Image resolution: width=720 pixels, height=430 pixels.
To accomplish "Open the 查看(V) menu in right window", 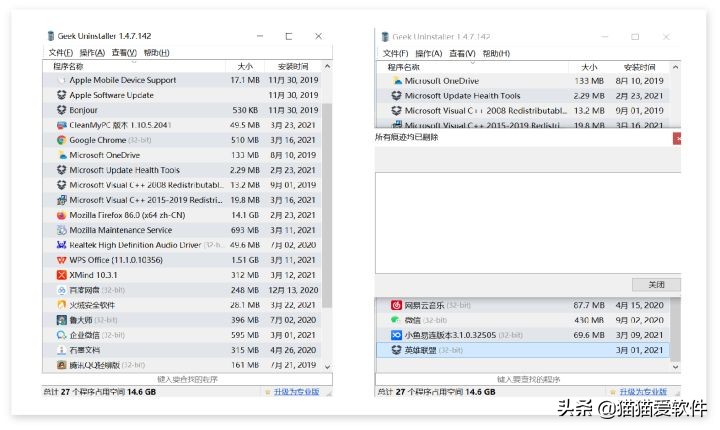I will tap(462, 53).
